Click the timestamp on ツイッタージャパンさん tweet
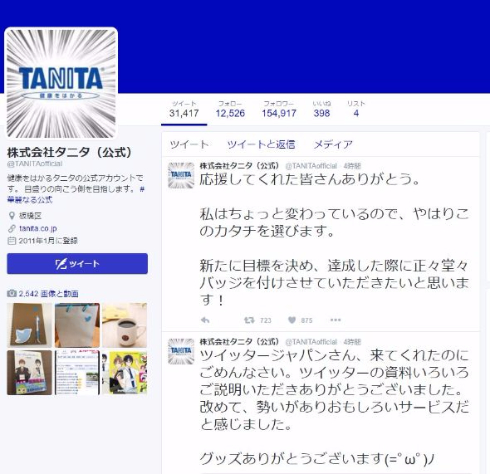Image resolution: width=490 pixels, height=474 pixels. click(x=352, y=342)
